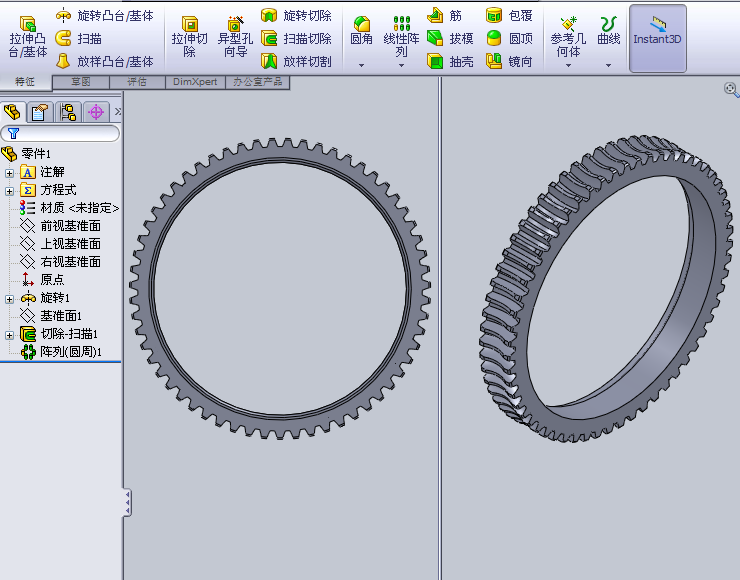The height and width of the screenshot is (580, 740).
Task: Open the Hole Wizard (异型孔向导)
Action: pyautogui.click(x=235, y=37)
